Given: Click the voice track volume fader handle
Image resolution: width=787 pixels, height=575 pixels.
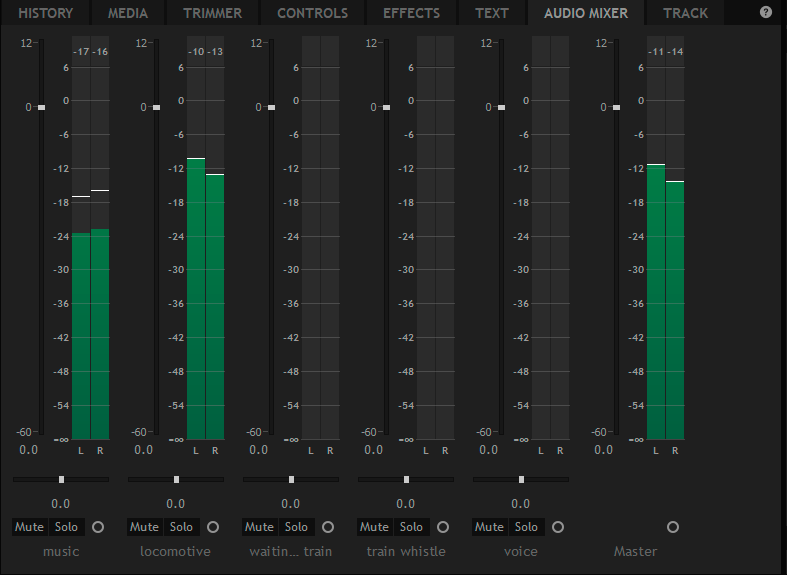Looking at the screenshot, I should point(501,107).
